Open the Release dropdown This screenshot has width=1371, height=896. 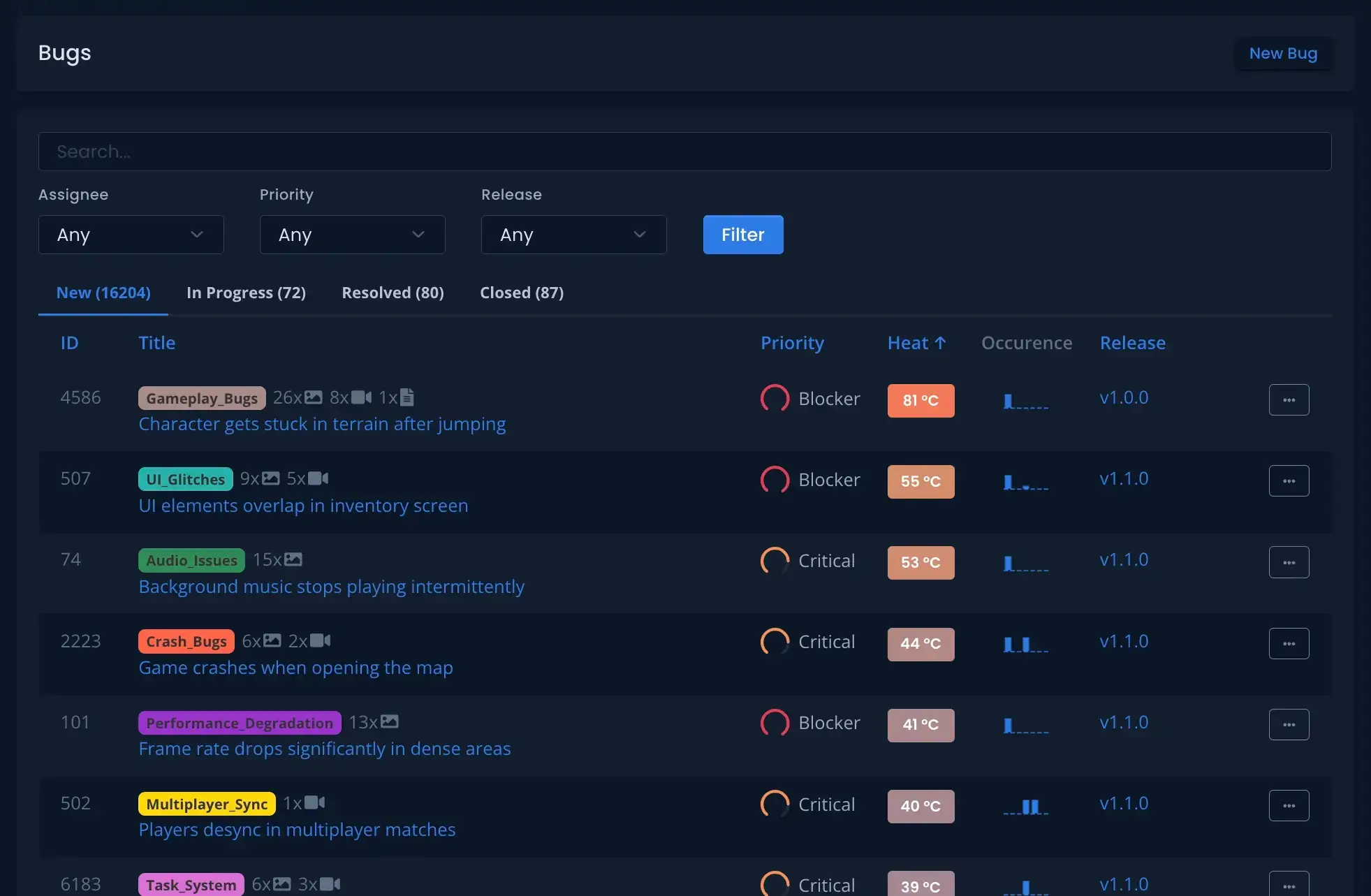[x=573, y=235]
